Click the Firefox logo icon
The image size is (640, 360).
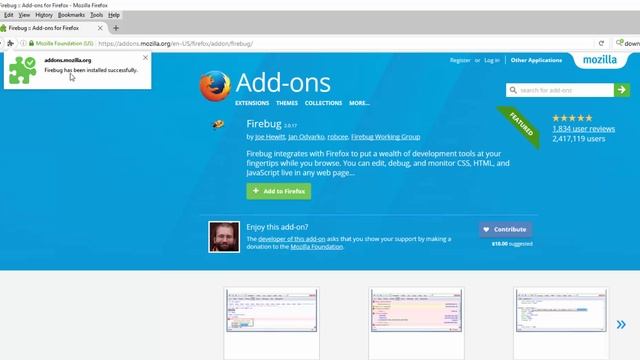point(215,86)
